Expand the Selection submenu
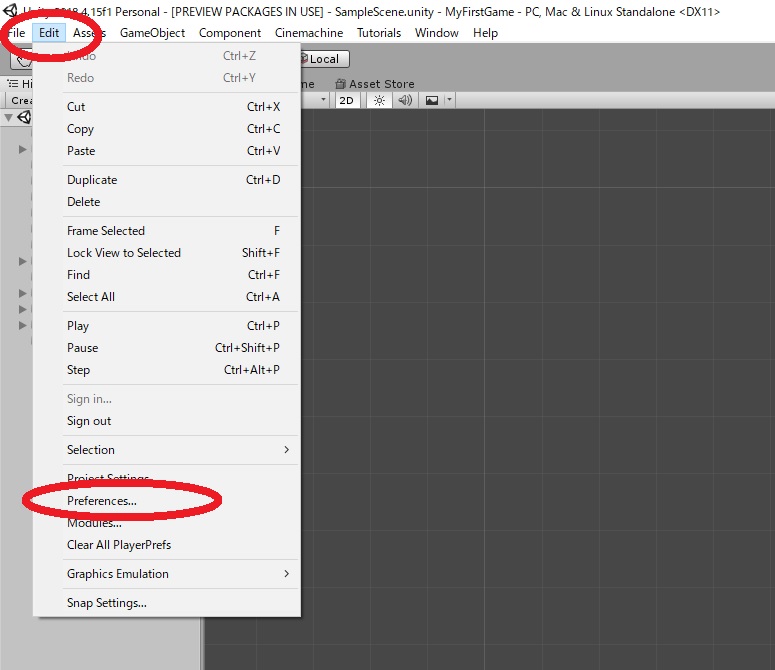This screenshot has width=775, height=670. point(180,450)
